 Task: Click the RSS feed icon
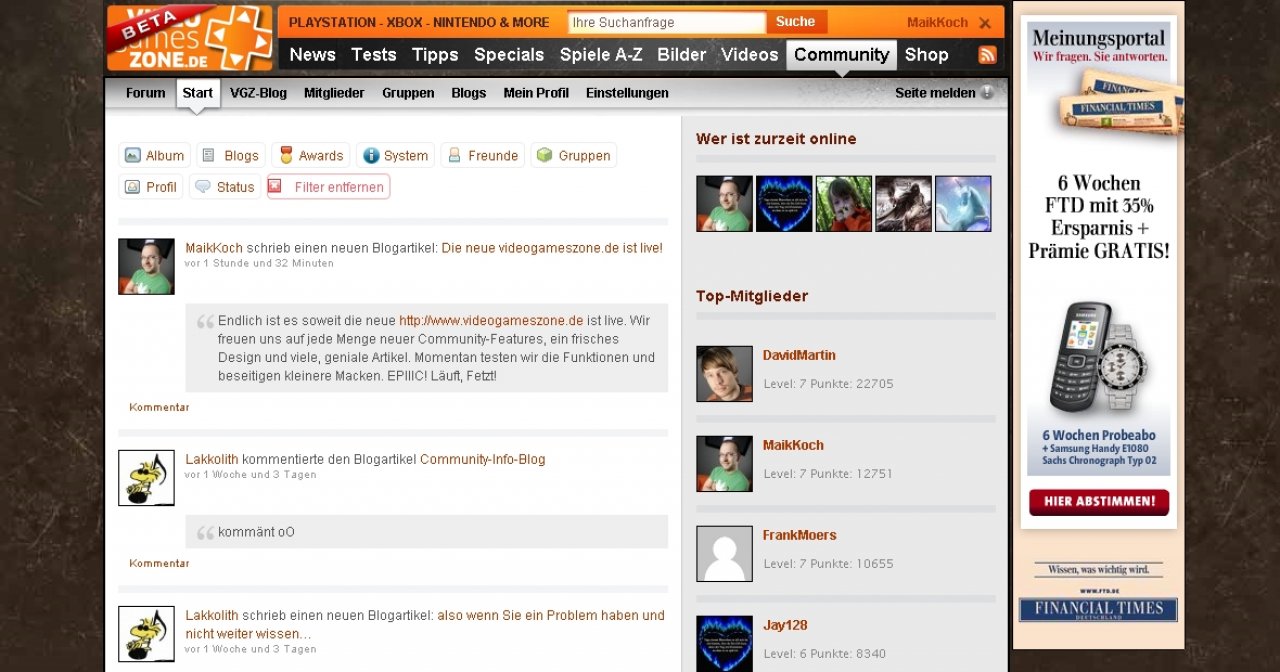point(987,55)
